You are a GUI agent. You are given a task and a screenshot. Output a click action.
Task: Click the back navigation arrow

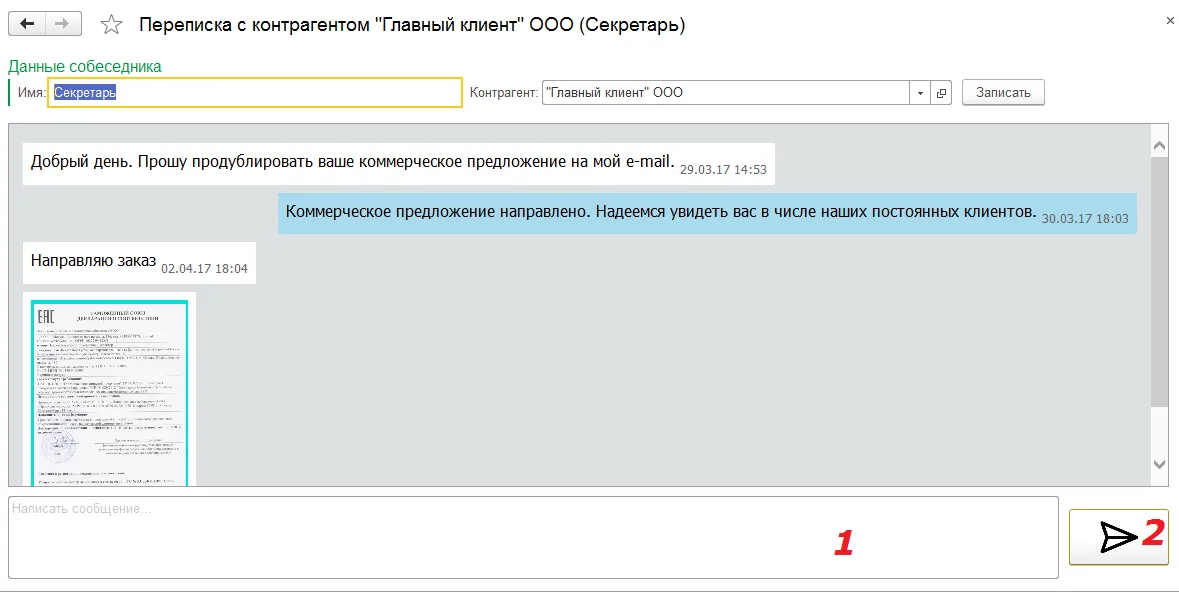pyautogui.click(x=27, y=24)
